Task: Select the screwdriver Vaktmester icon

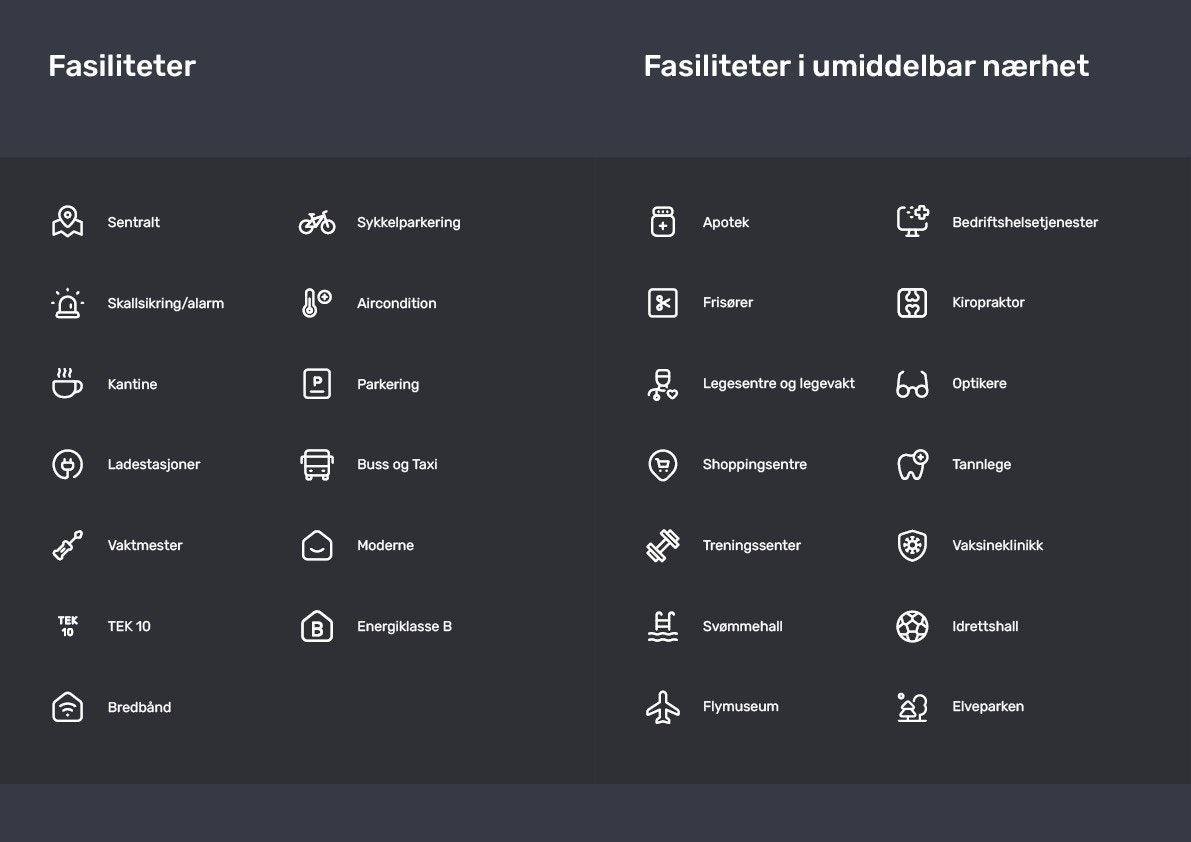Action: (x=68, y=545)
